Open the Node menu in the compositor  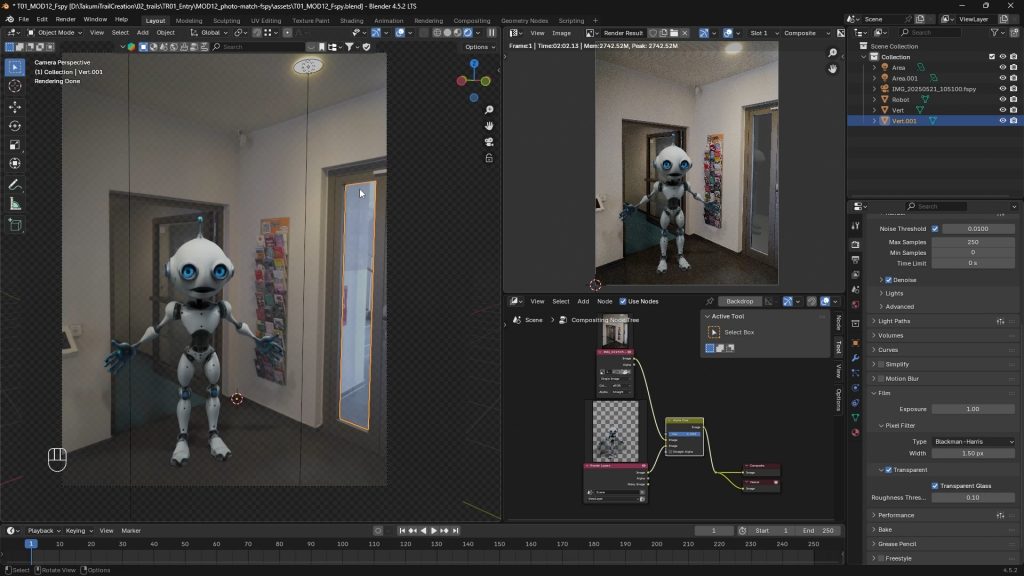[604, 301]
